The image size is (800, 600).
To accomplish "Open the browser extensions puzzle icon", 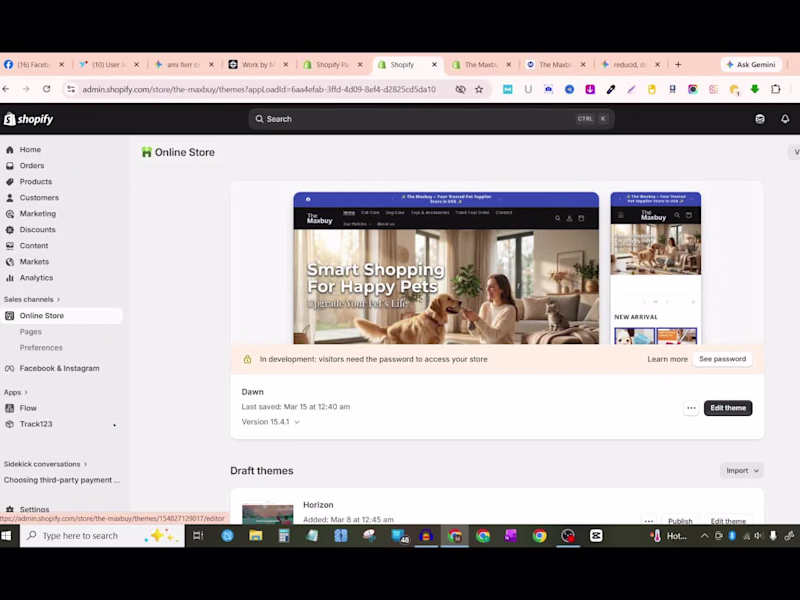I will coord(776,89).
